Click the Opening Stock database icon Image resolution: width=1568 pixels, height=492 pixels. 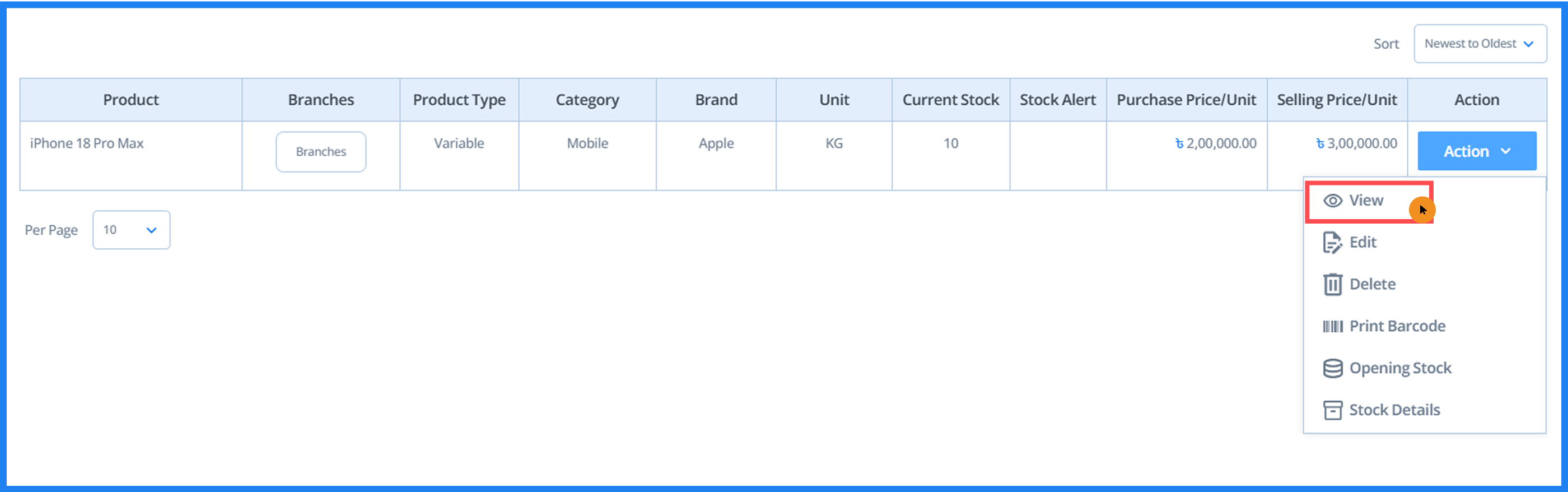pyautogui.click(x=1332, y=368)
